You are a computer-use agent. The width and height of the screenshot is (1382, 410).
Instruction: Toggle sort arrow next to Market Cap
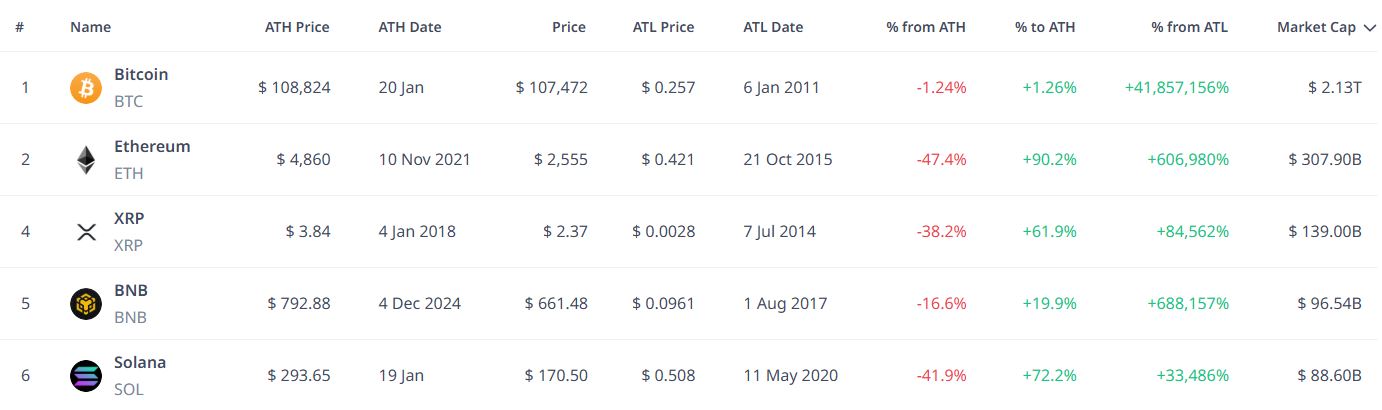(1369, 28)
